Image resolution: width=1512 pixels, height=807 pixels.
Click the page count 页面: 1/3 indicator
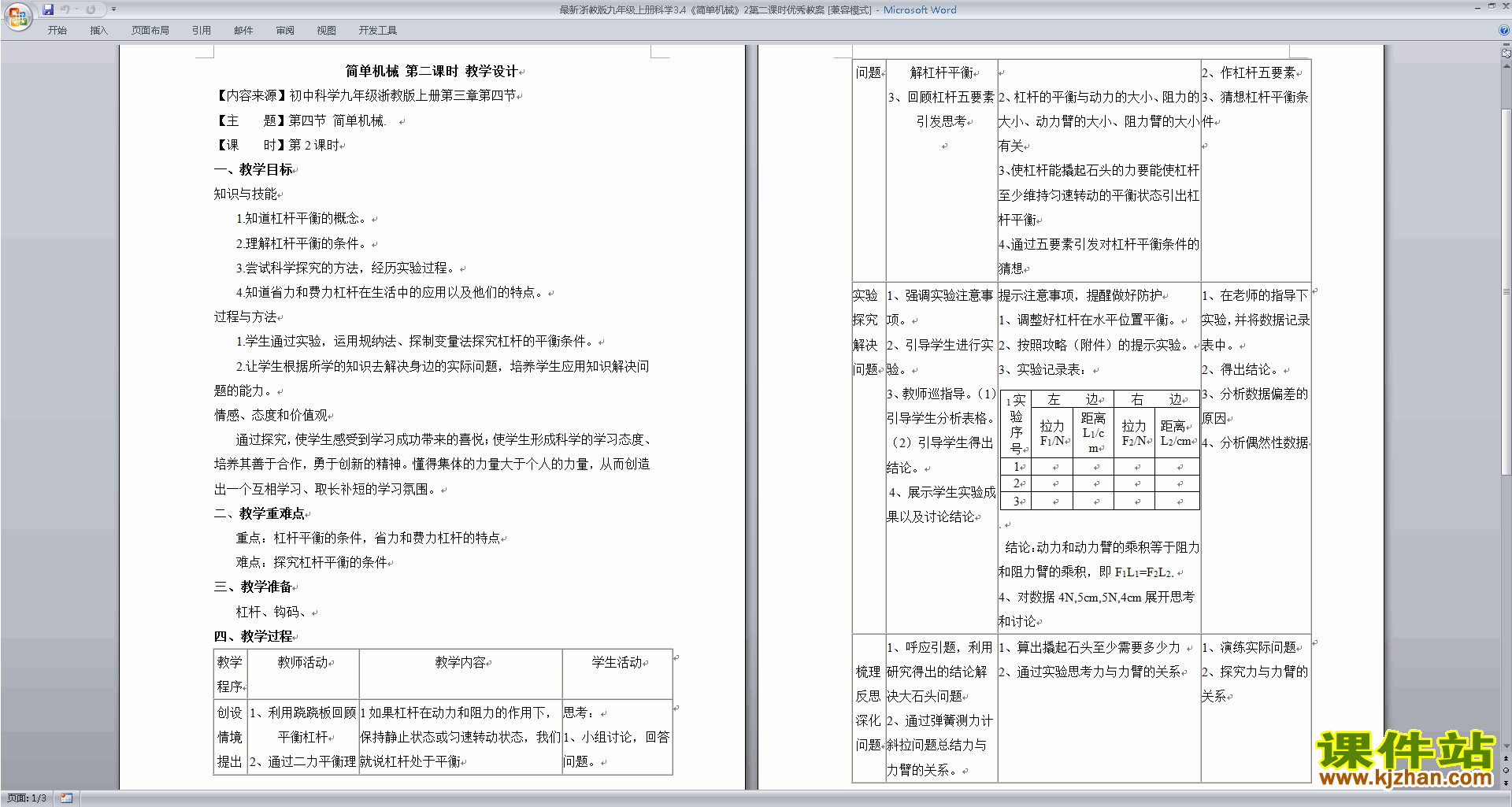click(x=27, y=798)
